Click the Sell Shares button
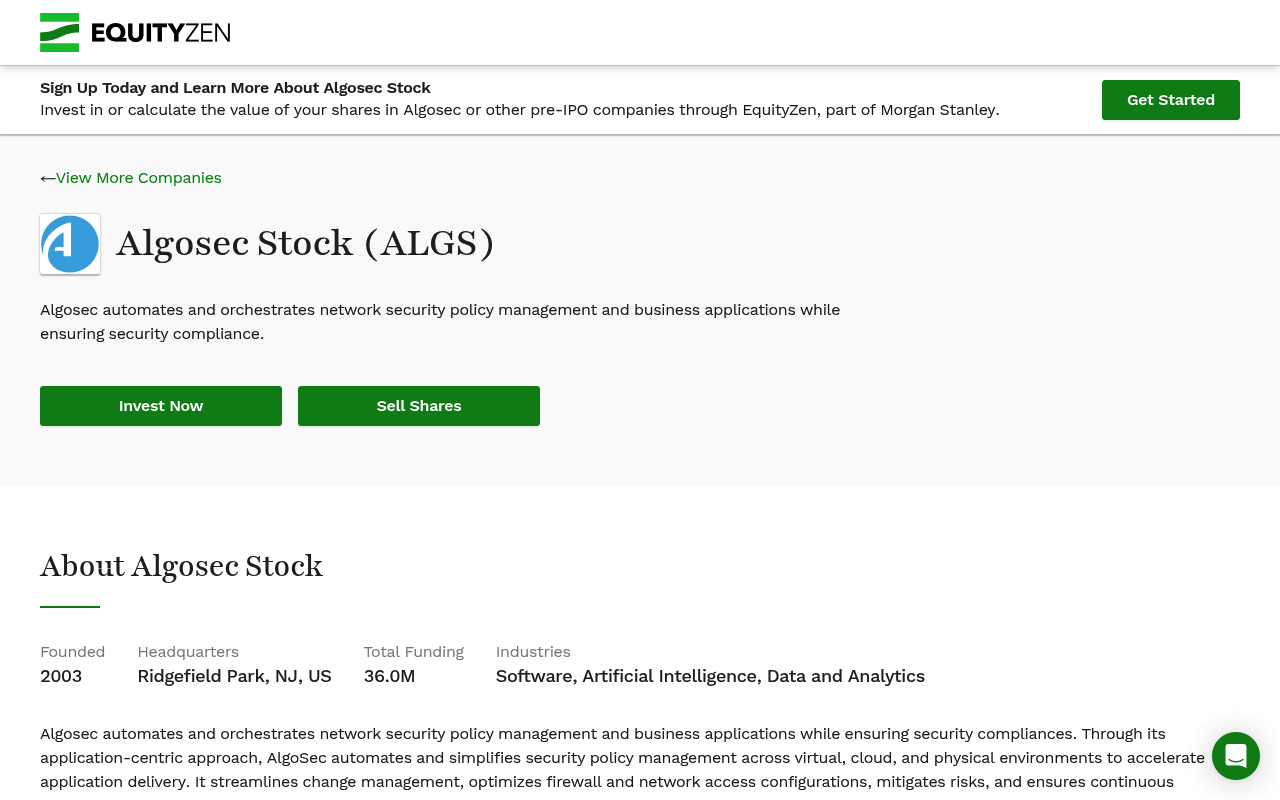This screenshot has width=1280, height=800. [x=419, y=406]
